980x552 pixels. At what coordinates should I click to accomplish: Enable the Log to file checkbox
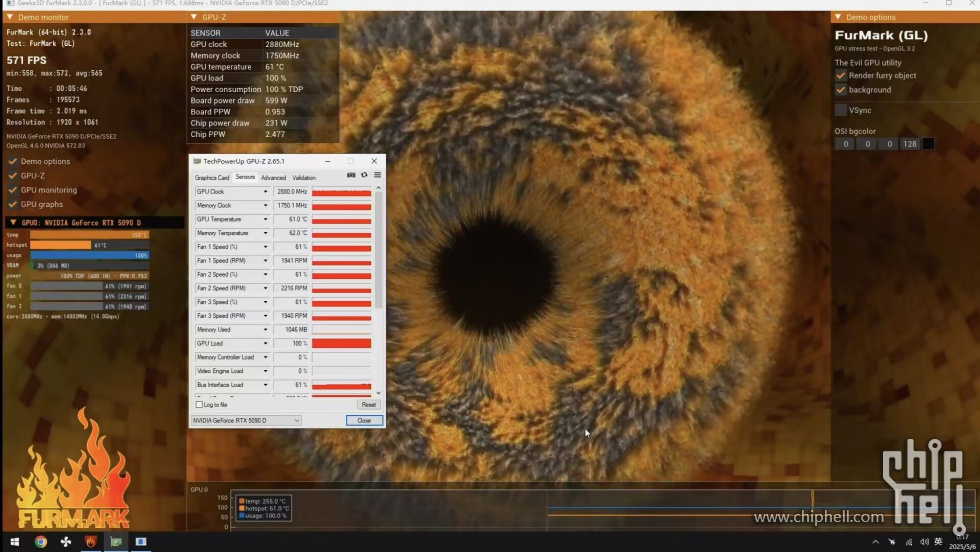pyautogui.click(x=199, y=405)
